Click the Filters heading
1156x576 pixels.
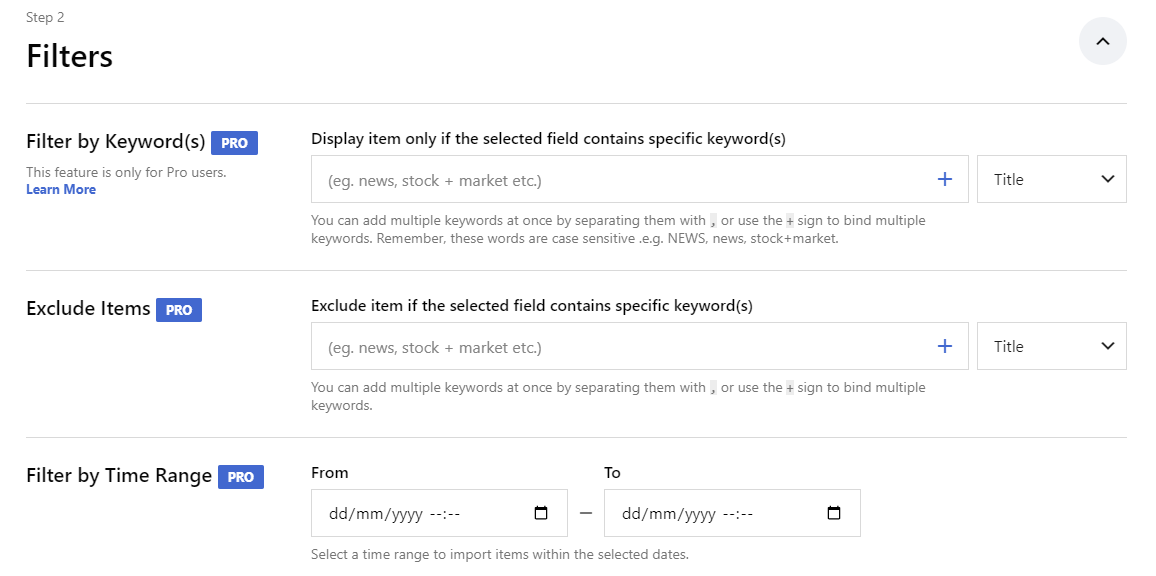point(68,56)
